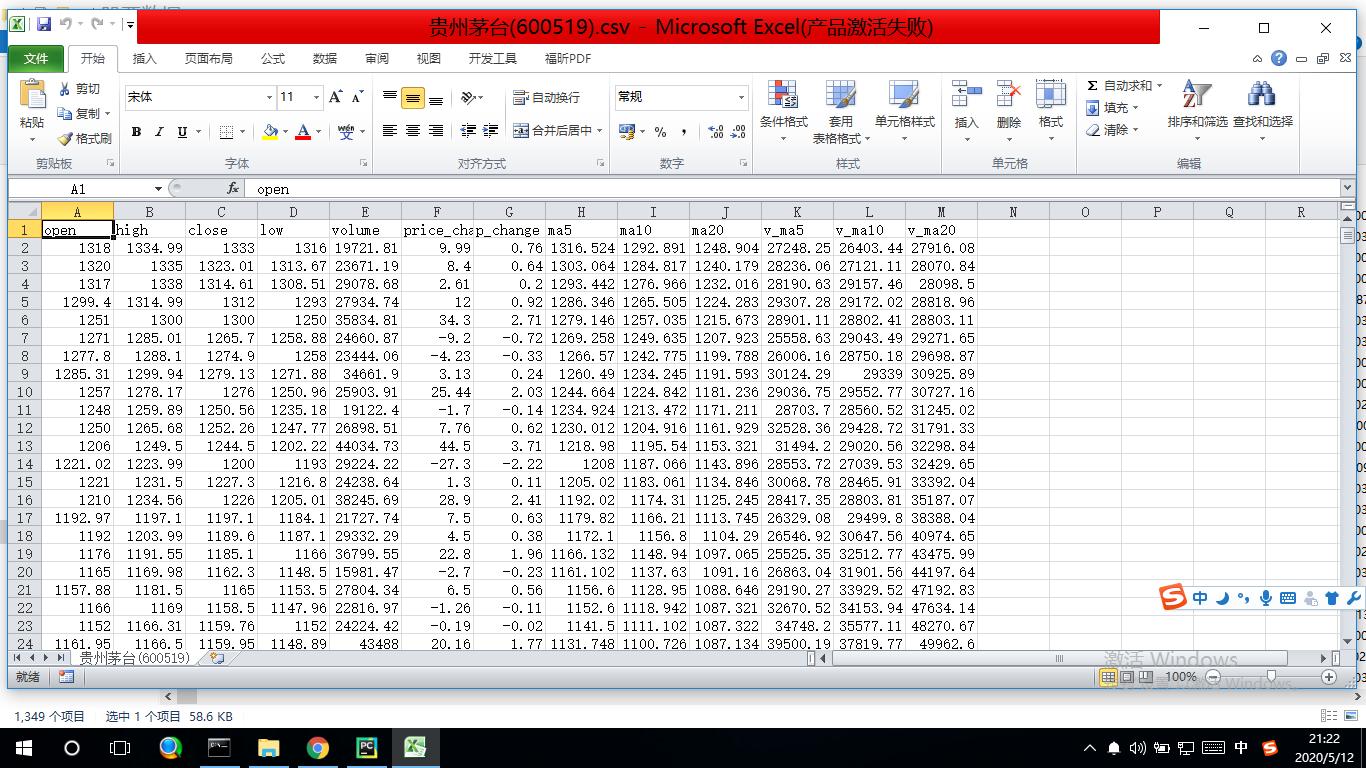Click the percent style button
This screenshot has height=768, width=1366.
[x=660, y=132]
